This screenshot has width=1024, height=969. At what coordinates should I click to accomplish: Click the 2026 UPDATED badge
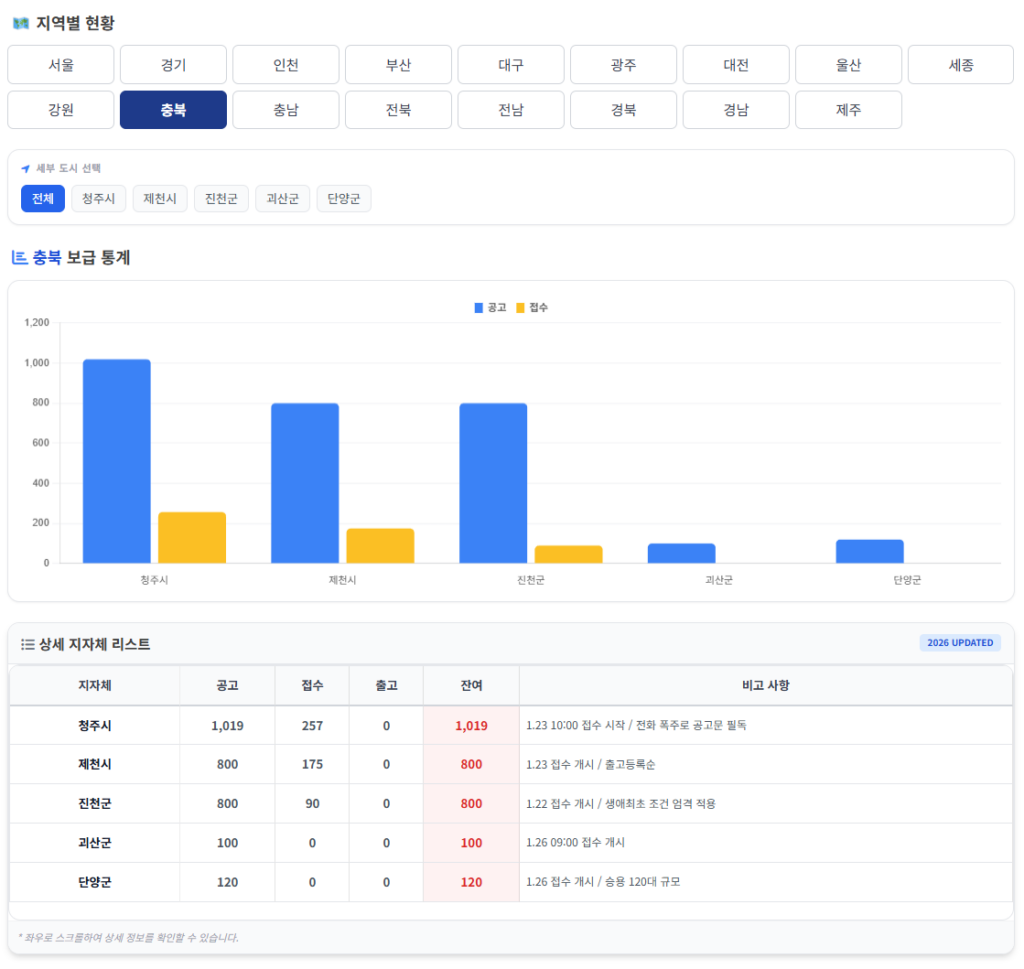coord(959,643)
